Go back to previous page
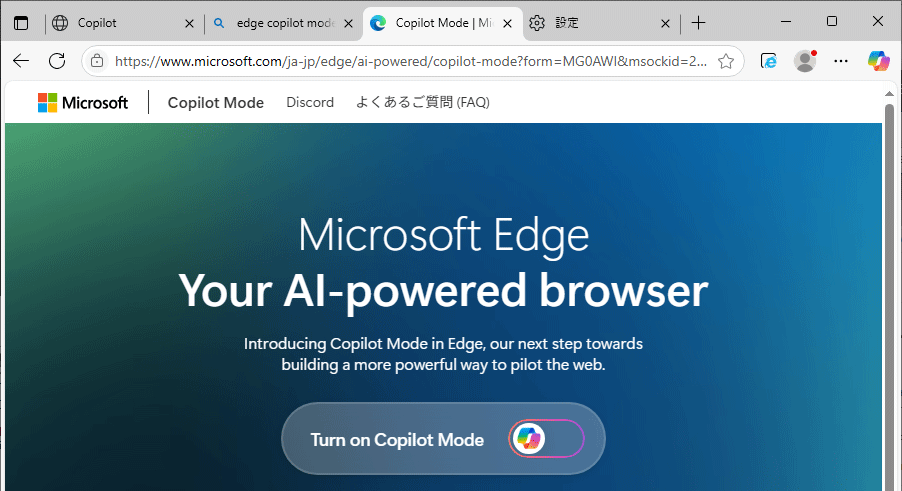 21,61
